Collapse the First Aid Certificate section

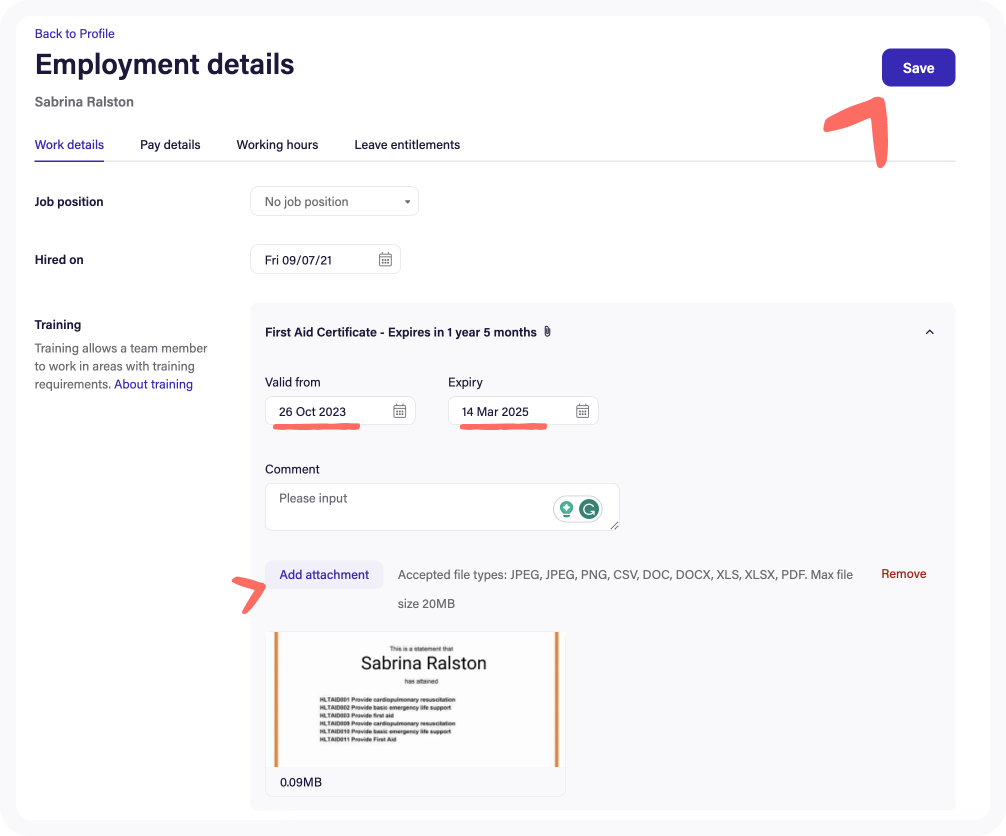929,332
